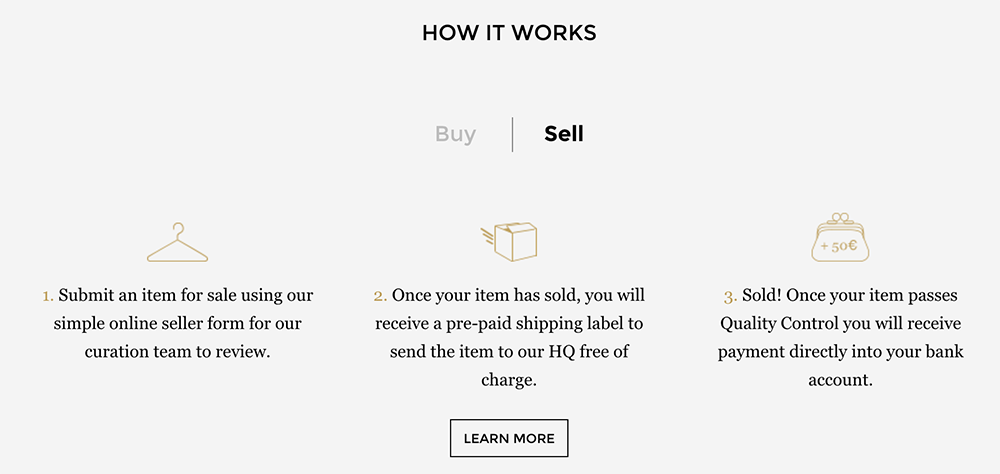Click the gold step number "3."
Image resolution: width=1000 pixels, height=474 pixels.
click(731, 297)
